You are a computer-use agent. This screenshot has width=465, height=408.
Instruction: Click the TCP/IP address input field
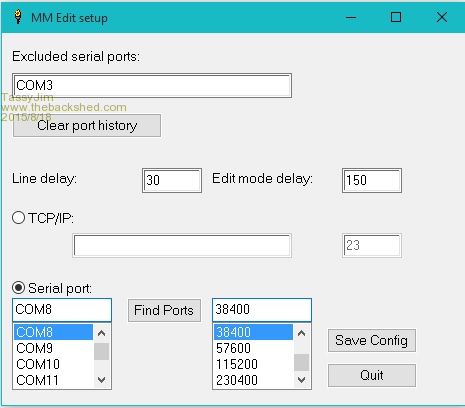tap(182, 246)
